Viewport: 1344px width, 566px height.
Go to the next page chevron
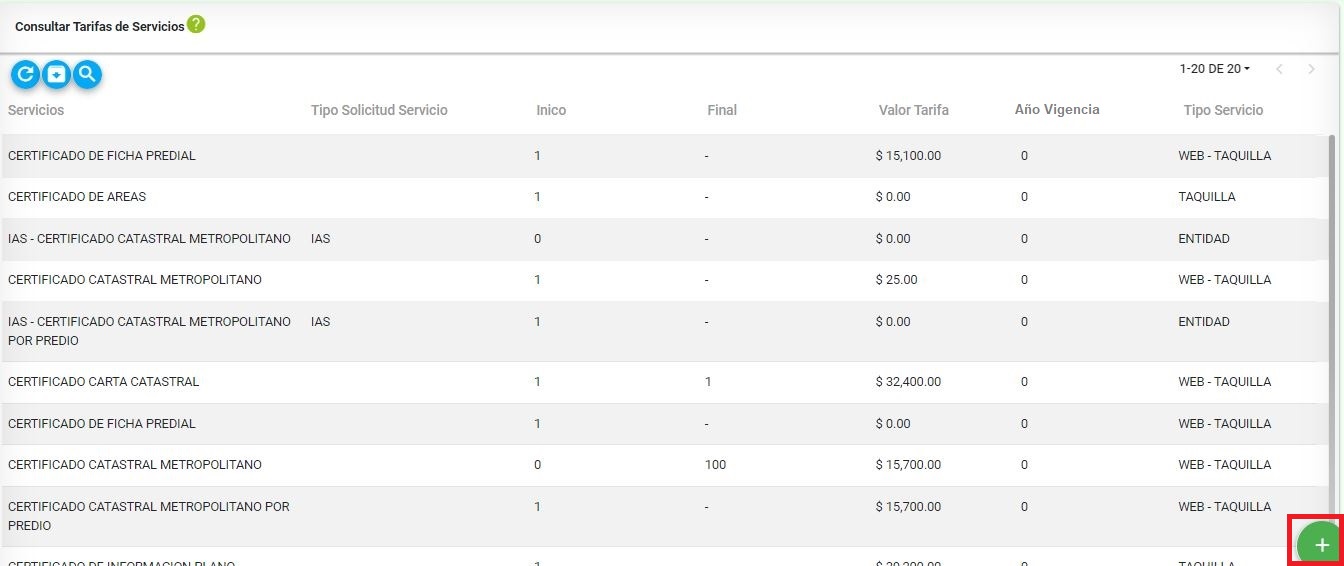pyautogui.click(x=1311, y=69)
